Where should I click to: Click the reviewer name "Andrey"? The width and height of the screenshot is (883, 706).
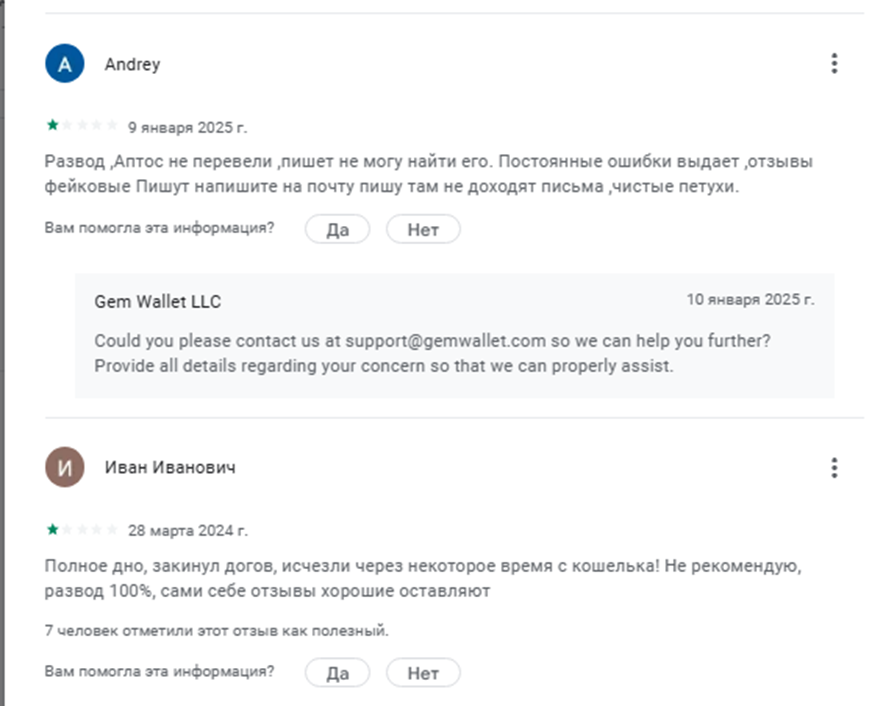pyautogui.click(x=132, y=64)
